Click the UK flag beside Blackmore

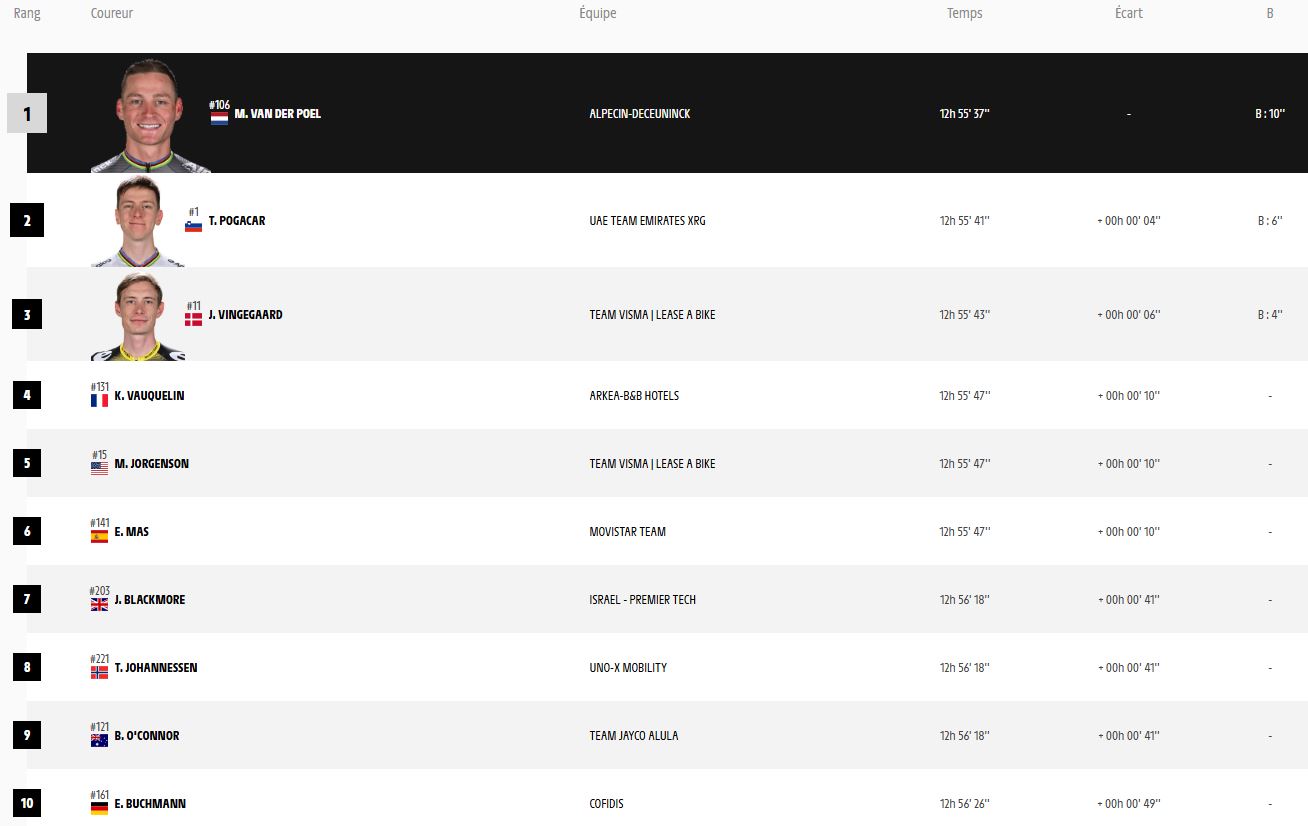click(99, 604)
